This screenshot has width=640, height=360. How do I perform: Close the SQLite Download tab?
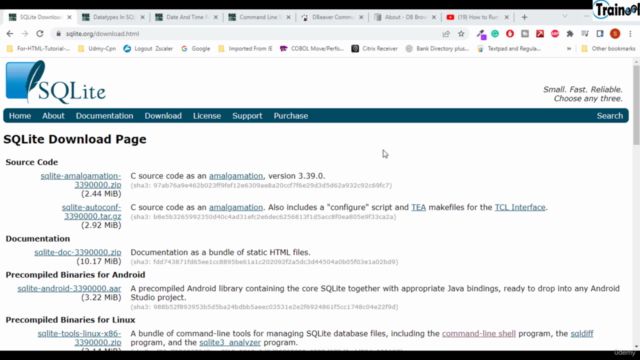(69, 17)
